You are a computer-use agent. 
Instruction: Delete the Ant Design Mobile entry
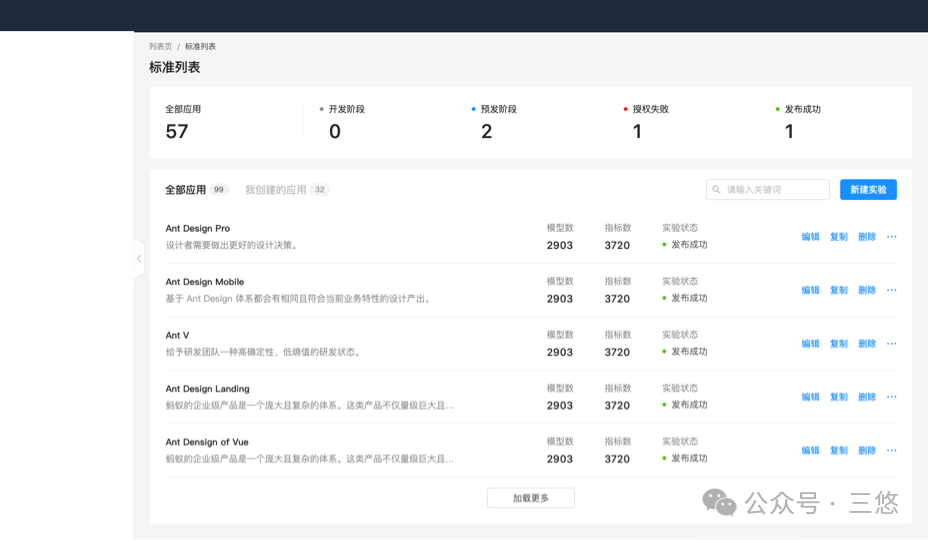click(x=867, y=290)
